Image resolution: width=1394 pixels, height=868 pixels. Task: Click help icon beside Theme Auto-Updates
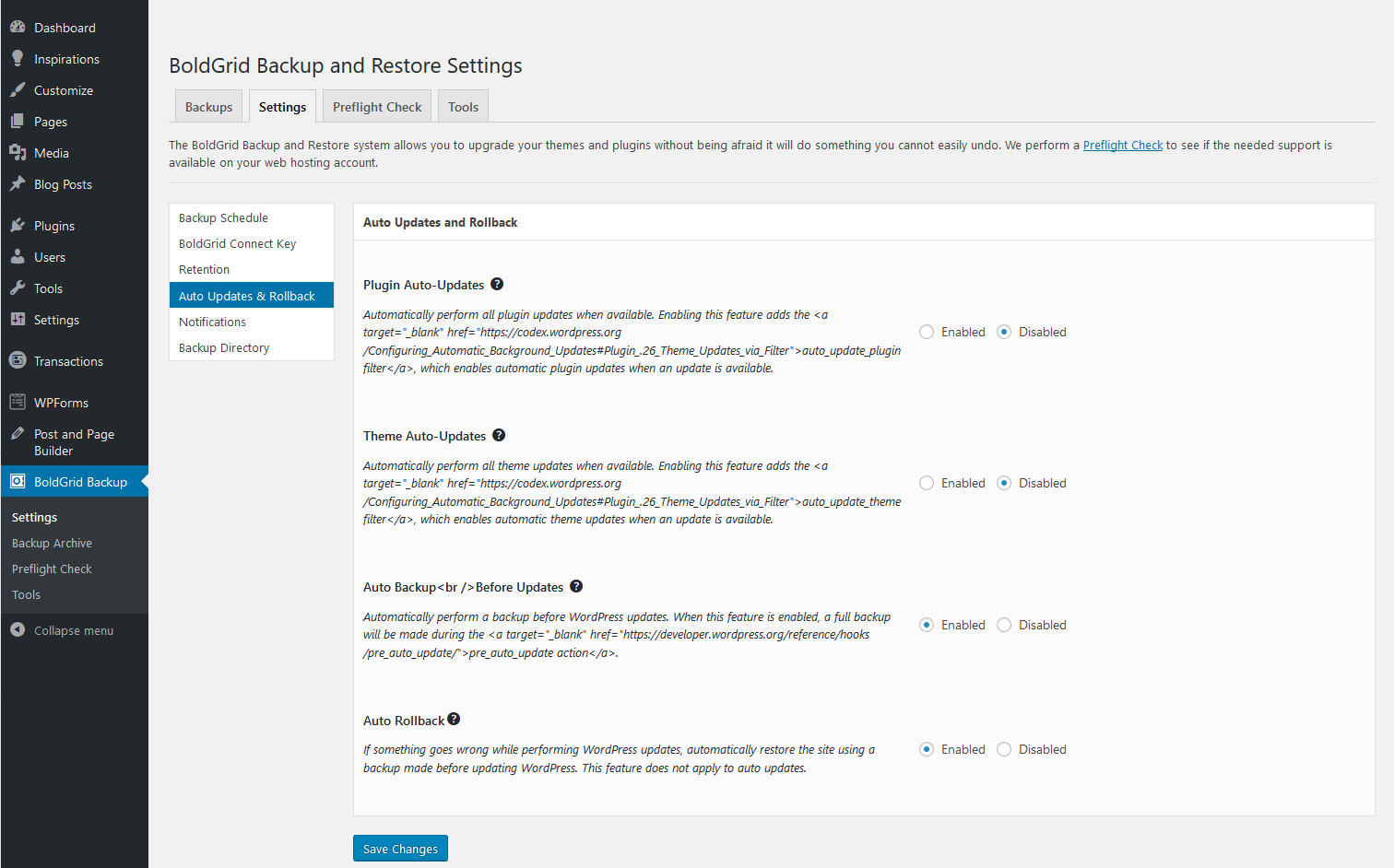point(499,435)
